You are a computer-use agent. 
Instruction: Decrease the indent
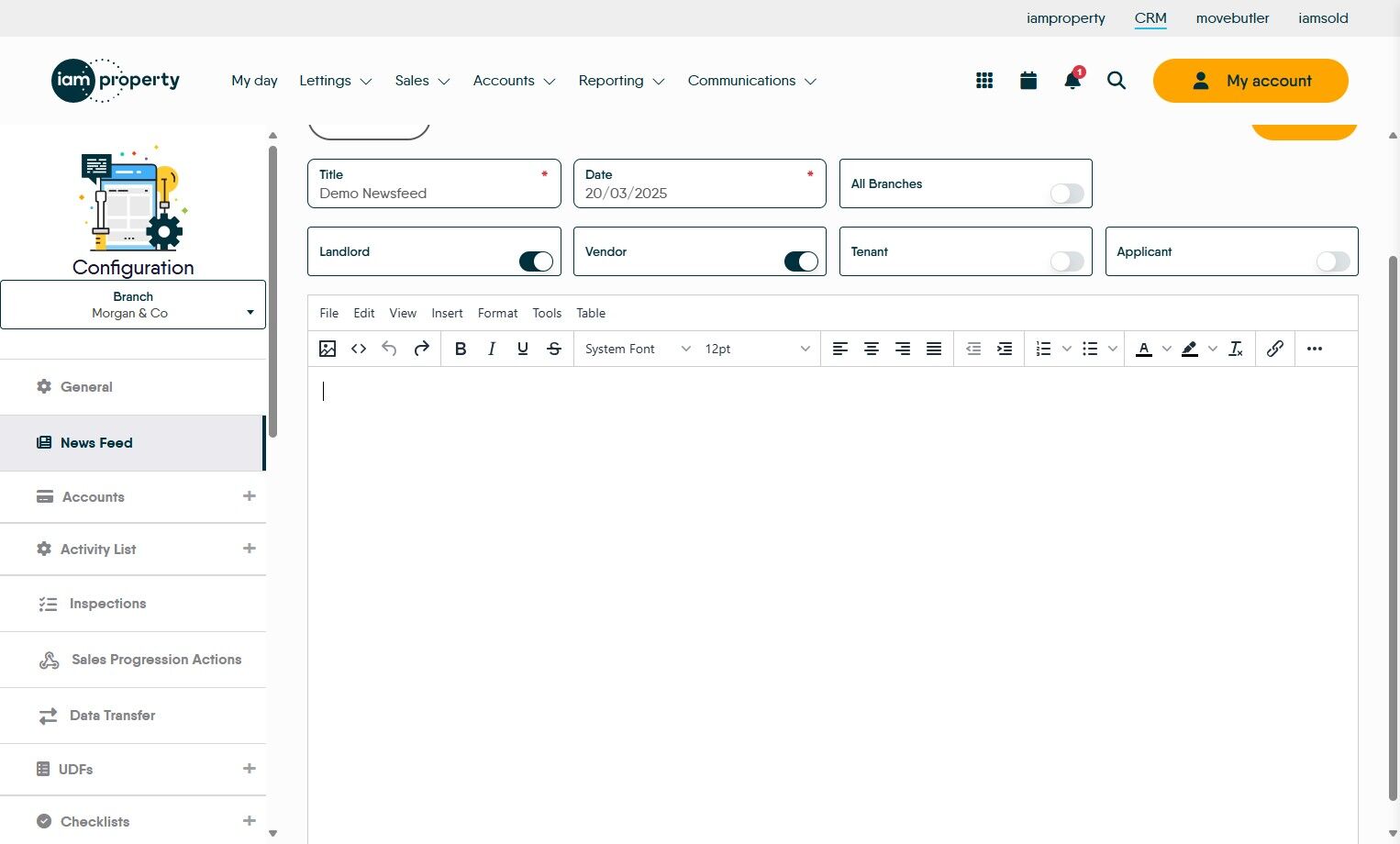coord(973,349)
